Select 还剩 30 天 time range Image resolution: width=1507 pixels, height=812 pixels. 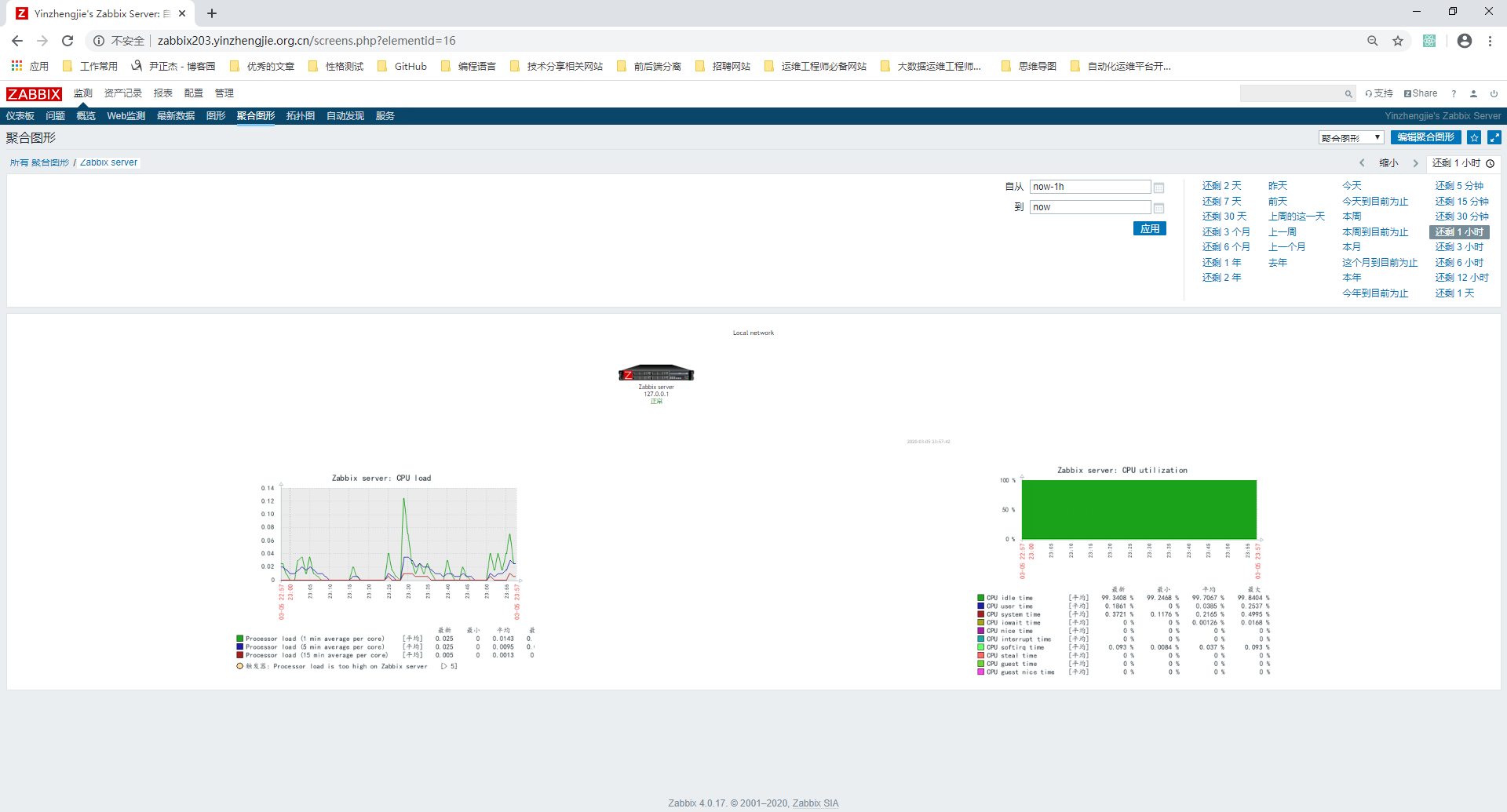[x=1224, y=217]
